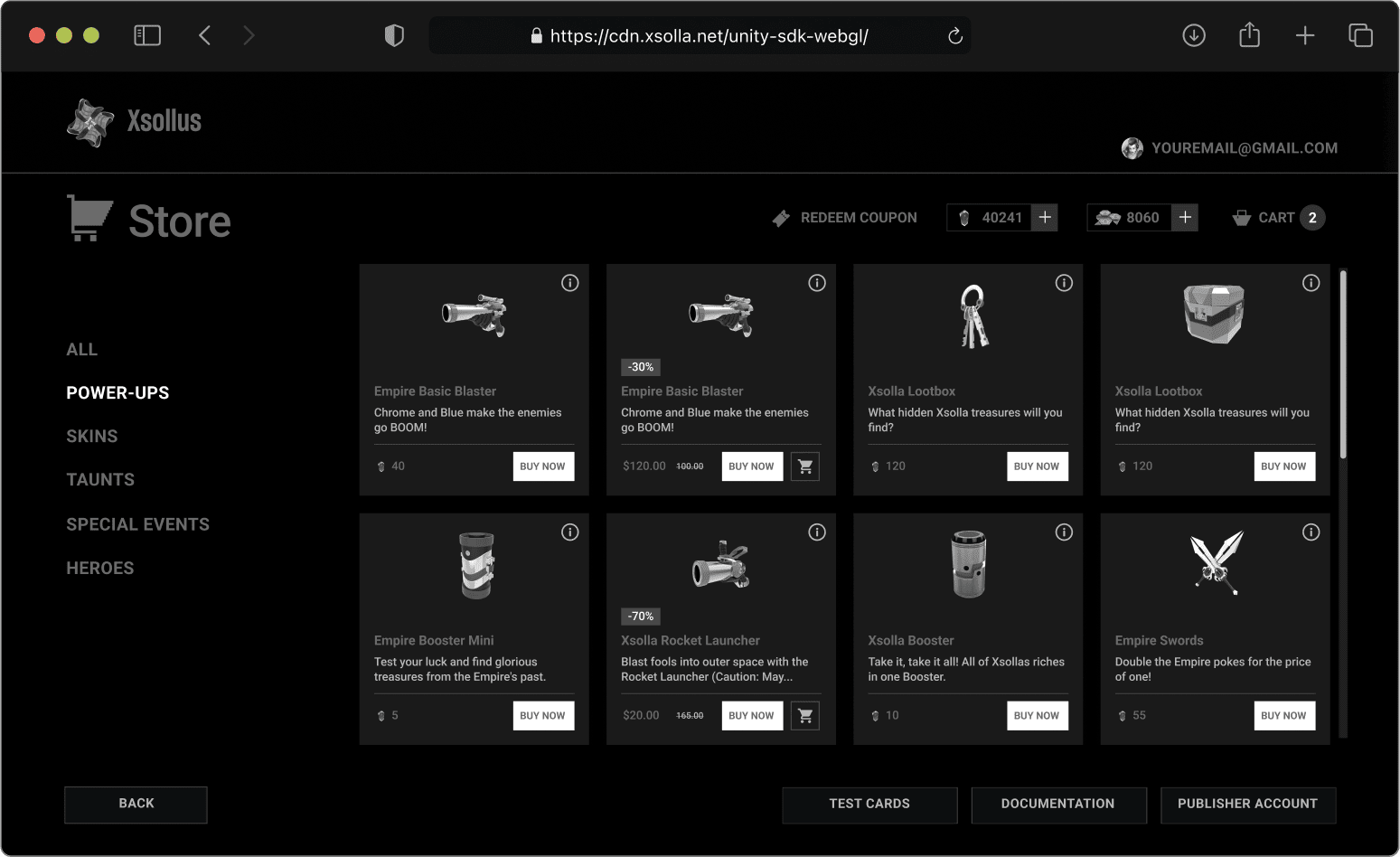
Task: Open info for the discounted $120 Empire Basic Blaster
Action: point(817,283)
